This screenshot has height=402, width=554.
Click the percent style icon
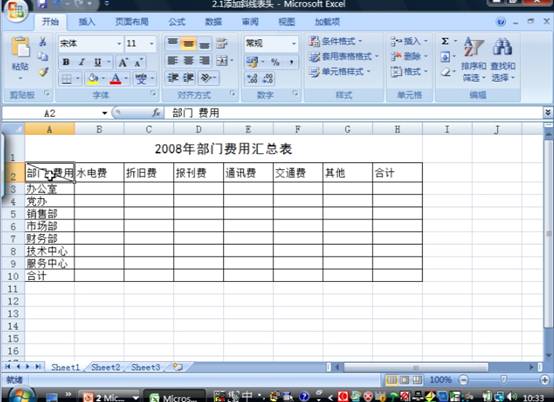click(275, 62)
